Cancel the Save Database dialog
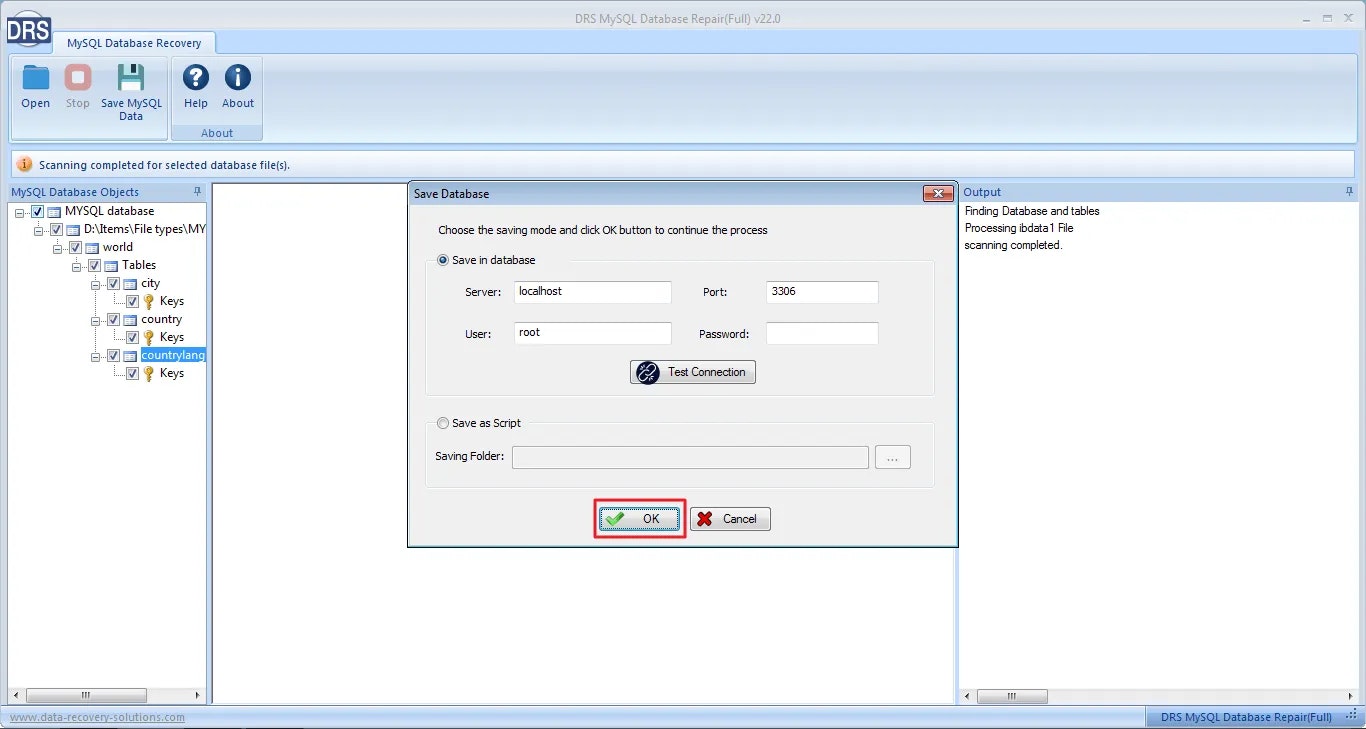This screenshot has height=729, width=1366. (730, 519)
